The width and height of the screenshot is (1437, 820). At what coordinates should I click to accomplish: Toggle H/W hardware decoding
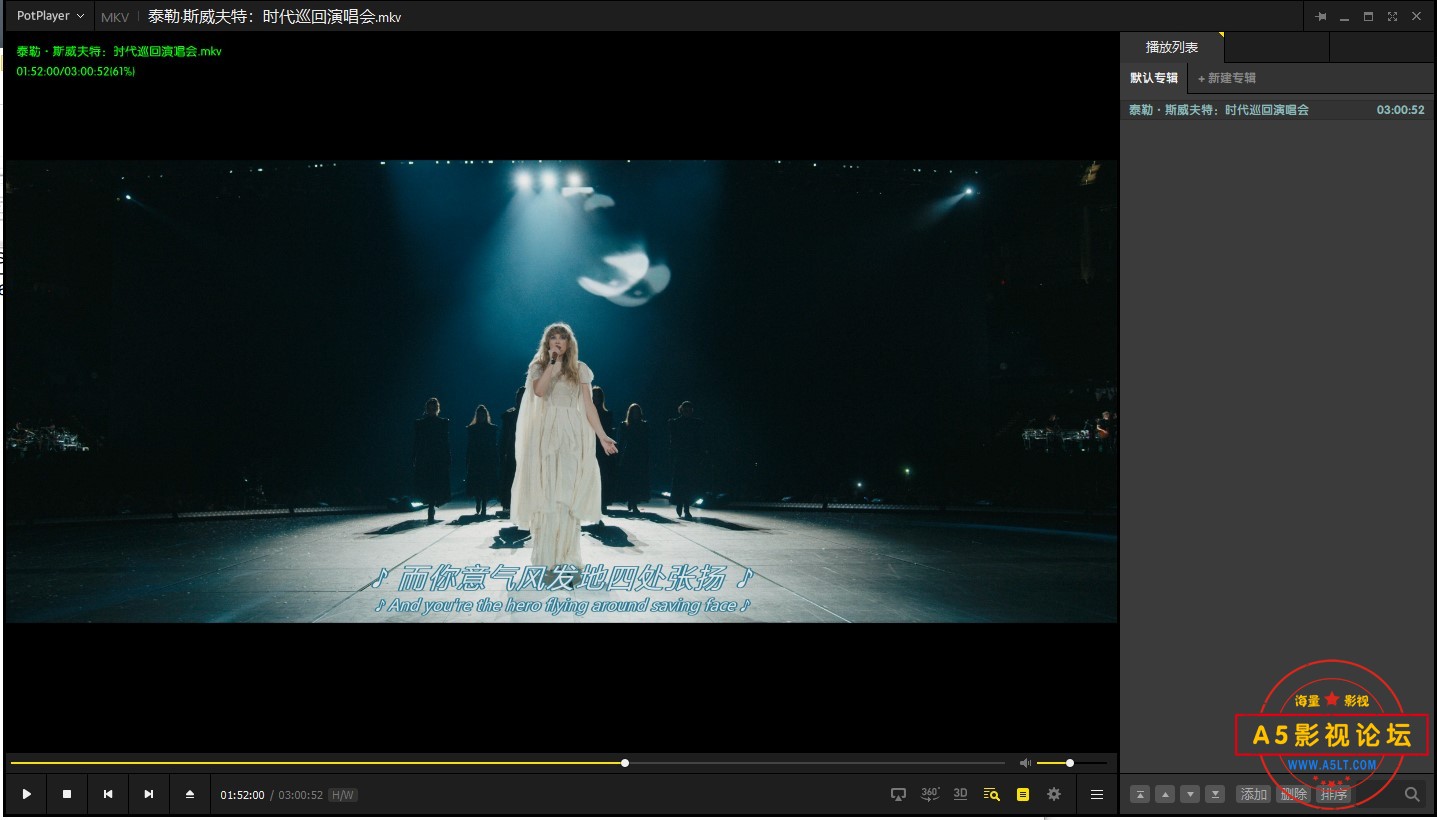(x=342, y=795)
